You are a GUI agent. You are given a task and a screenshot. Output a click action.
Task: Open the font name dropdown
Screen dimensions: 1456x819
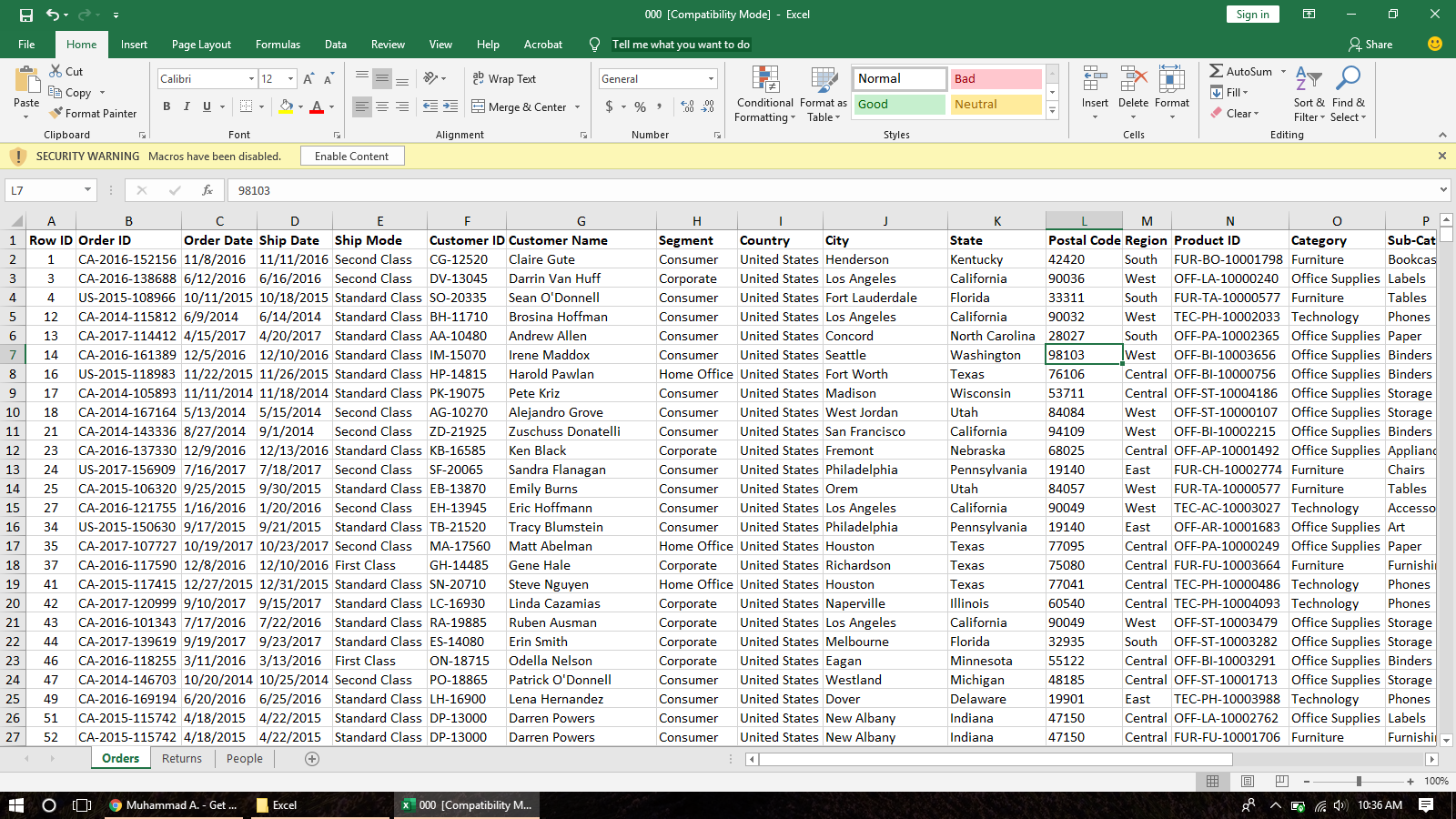[253, 78]
